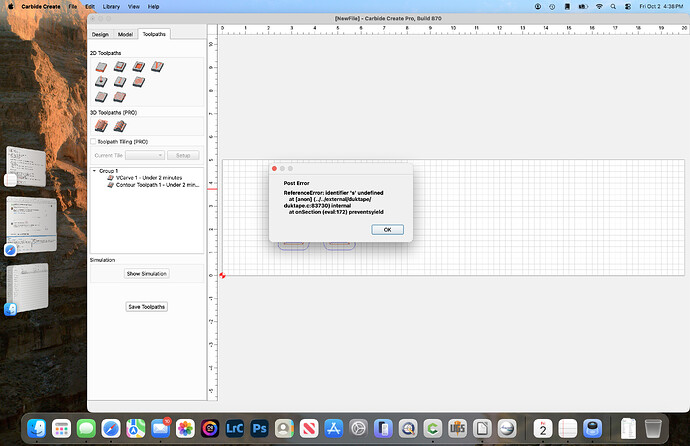Open the UGS app from the Dock
This screenshot has width=690, height=446.
(x=458, y=428)
